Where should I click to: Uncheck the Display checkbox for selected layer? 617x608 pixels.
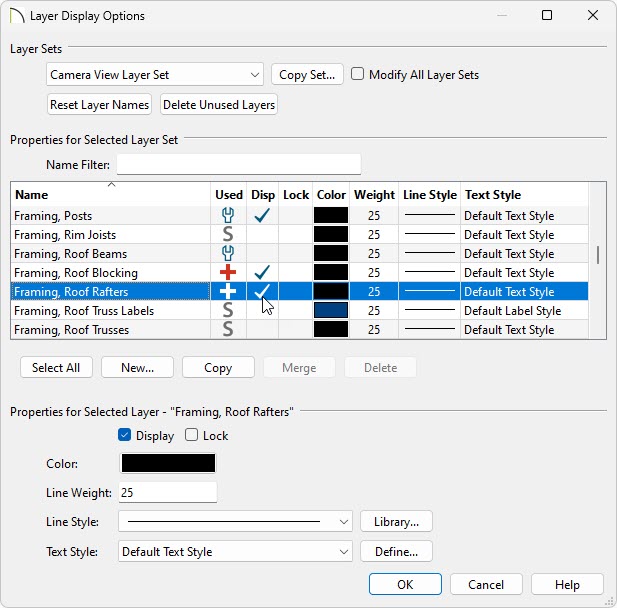(x=124, y=435)
